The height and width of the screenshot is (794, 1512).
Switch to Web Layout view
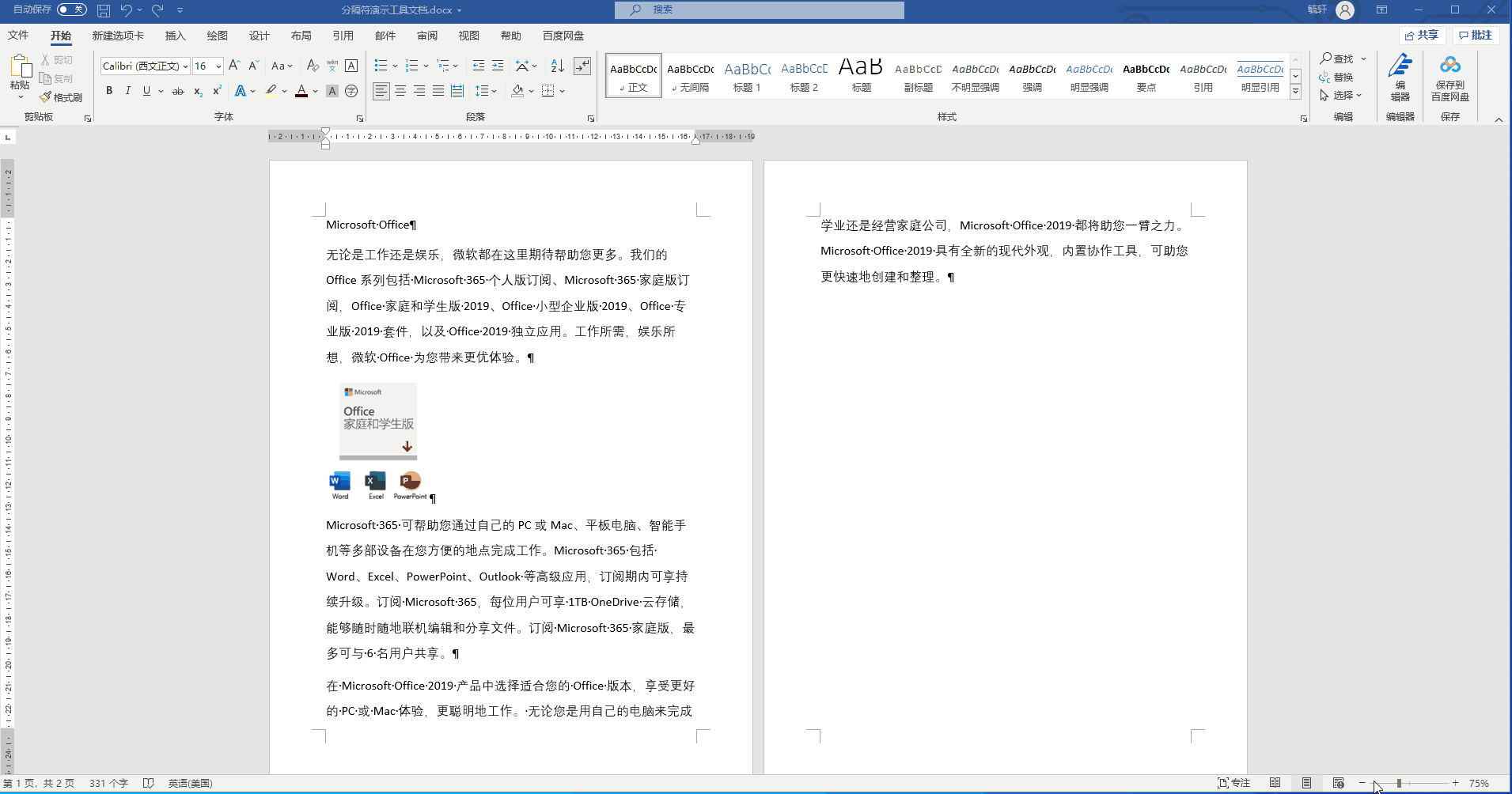(1339, 783)
